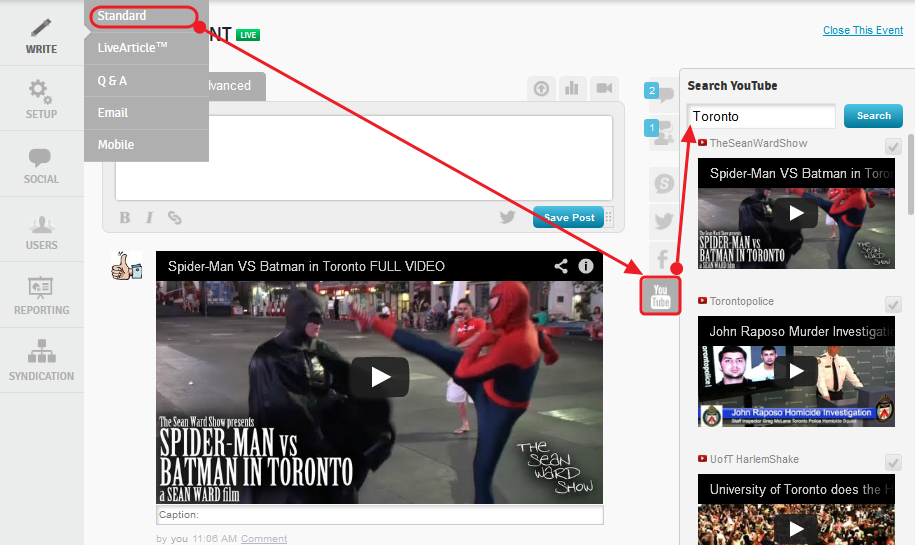Choose Q & A in the Write menu

coord(112,80)
